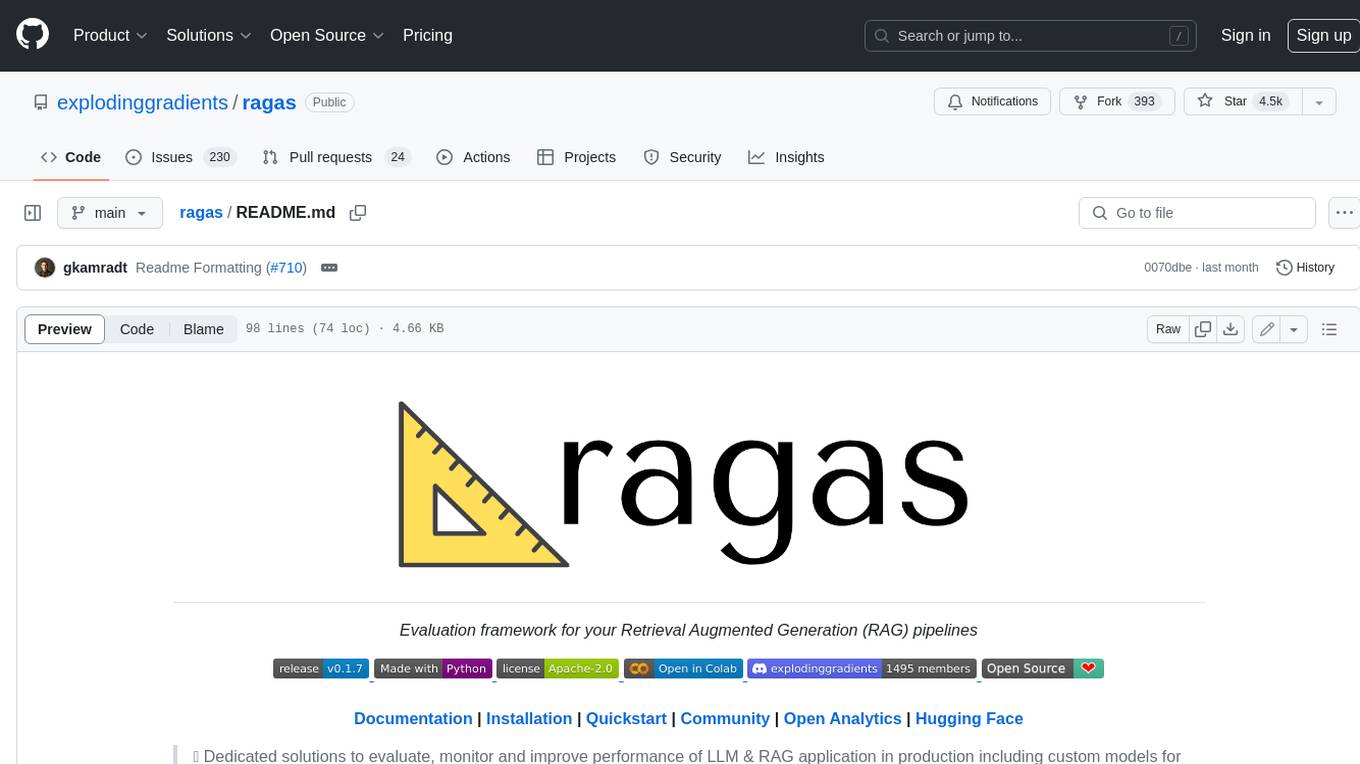Click the release v0.1.7 badge

[321, 668]
